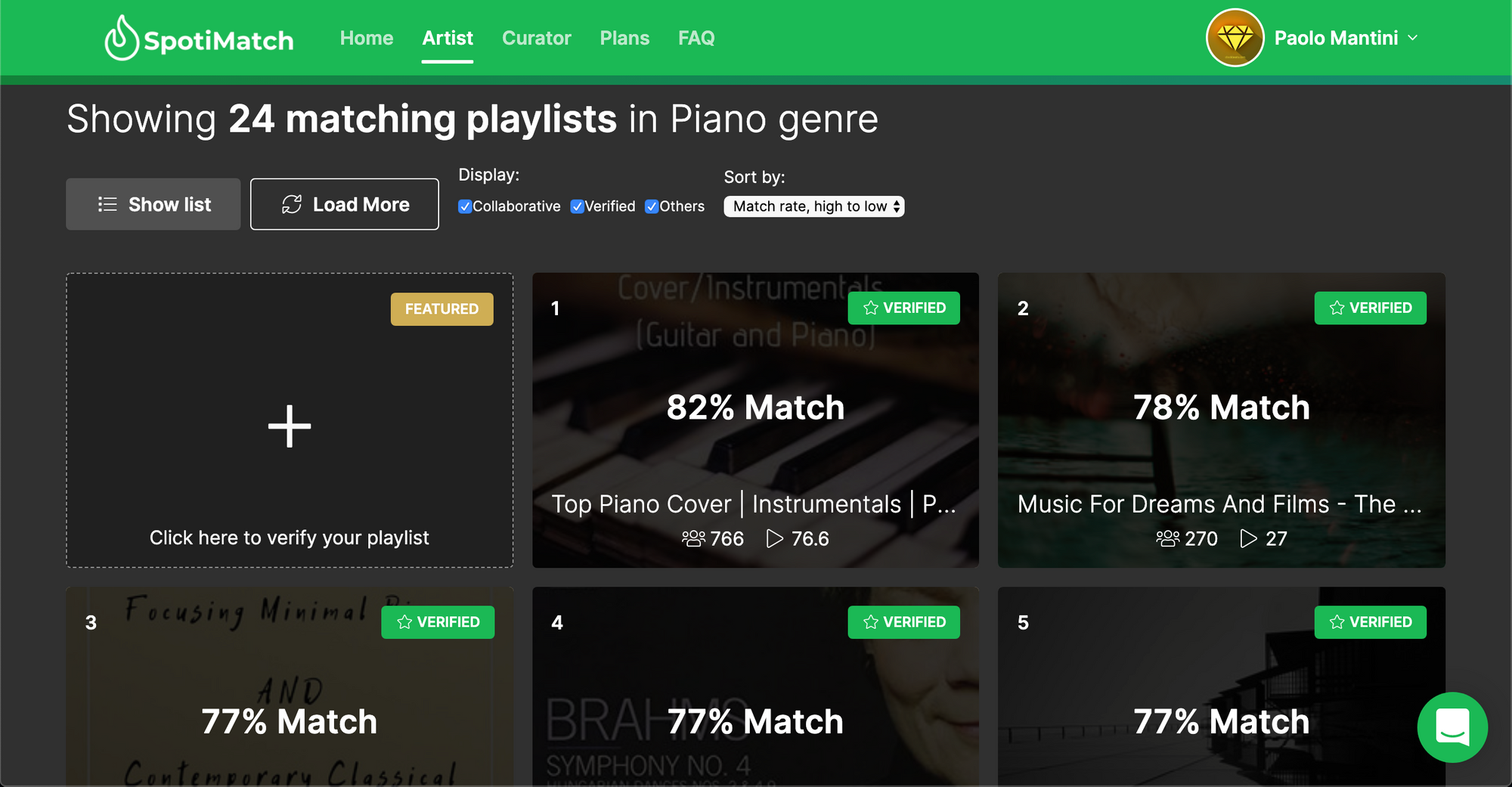Click the play count icon on playlist 2
The width and height of the screenshot is (1512, 787).
1248,538
